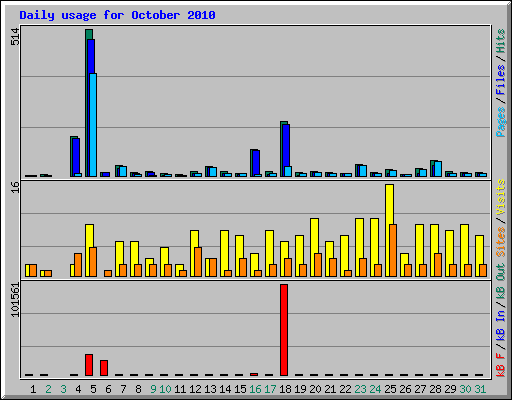Click day label '6' on the x-axis
The image size is (512, 400).
108,389
